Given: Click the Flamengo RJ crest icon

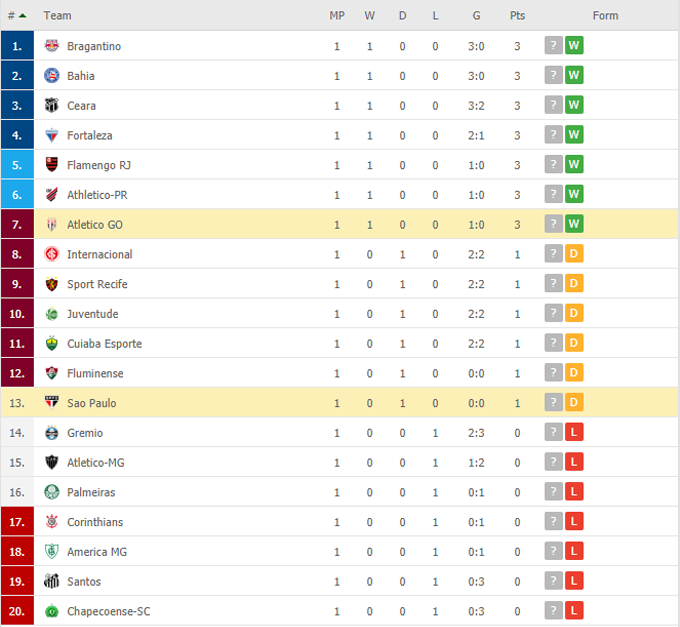Looking at the screenshot, I should [52, 165].
